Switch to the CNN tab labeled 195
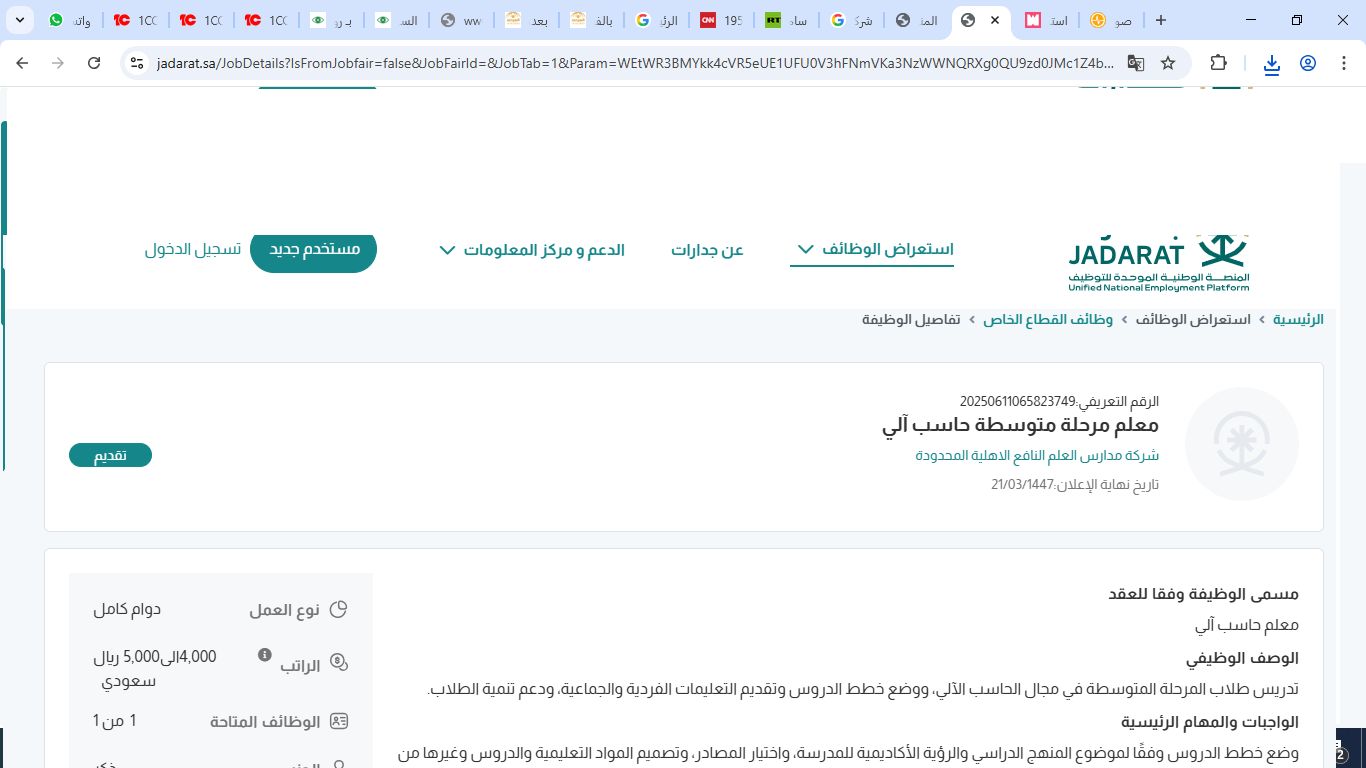This screenshot has height=768, width=1366. pyautogui.click(x=723, y=20)
